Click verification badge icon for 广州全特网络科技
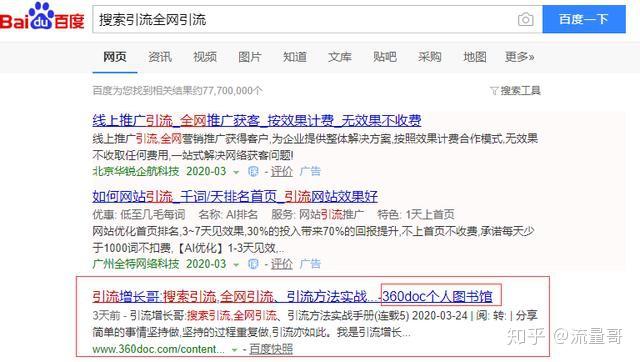Screen dimensions: 640x362 253,264
